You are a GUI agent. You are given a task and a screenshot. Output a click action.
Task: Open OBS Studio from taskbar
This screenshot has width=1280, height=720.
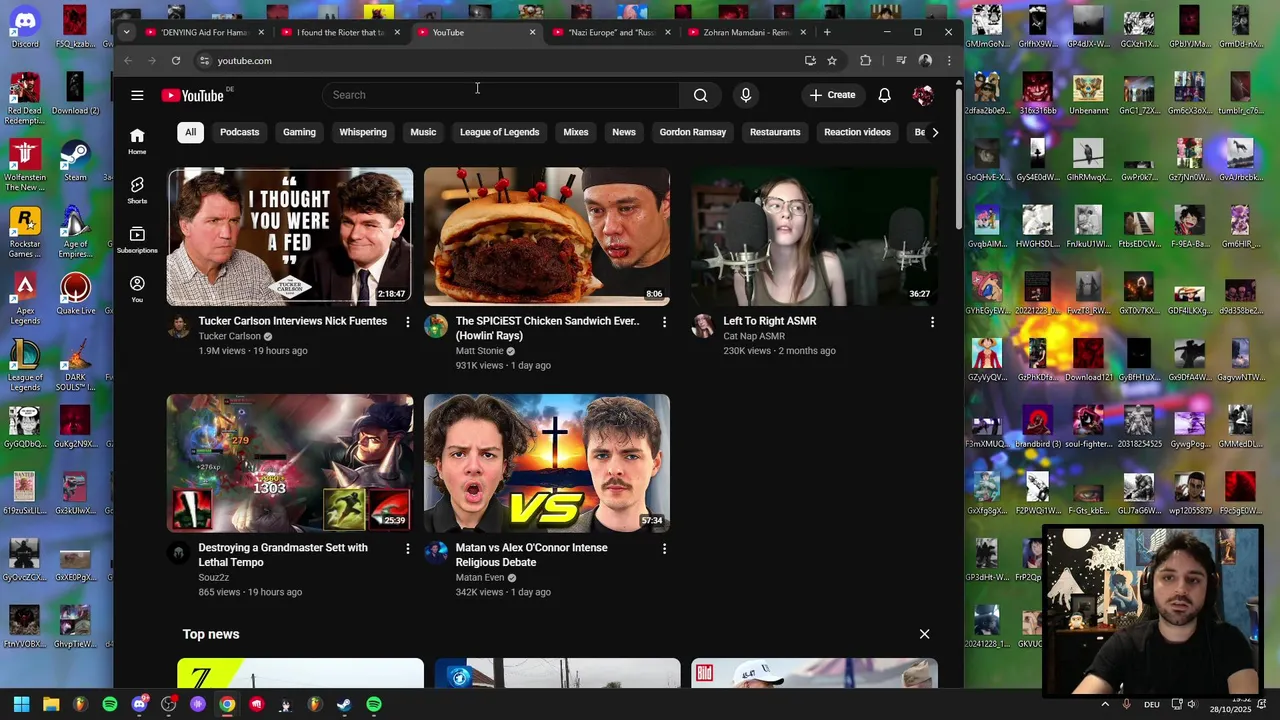[x=168, y=704]
